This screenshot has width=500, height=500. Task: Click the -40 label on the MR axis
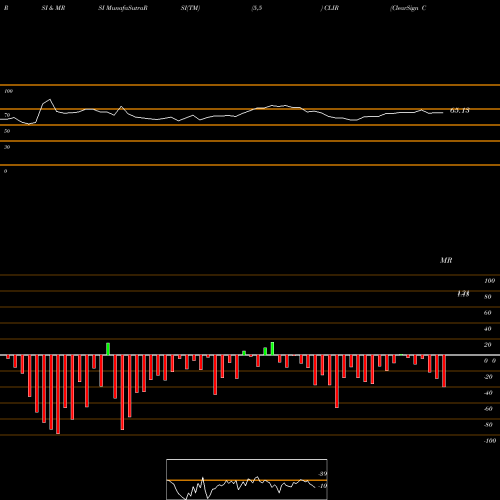(x=488, y=393)
